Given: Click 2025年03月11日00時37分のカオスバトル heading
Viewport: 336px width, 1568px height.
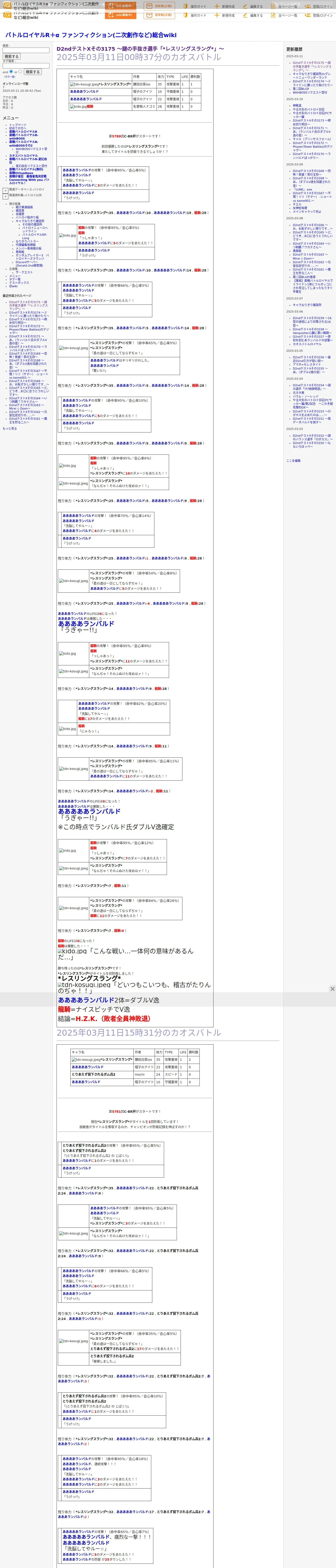Looking at the screenshot, I should [138, 57].
